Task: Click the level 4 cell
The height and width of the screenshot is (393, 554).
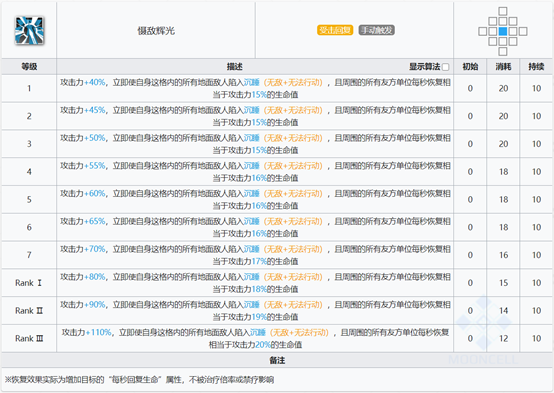Action: (x=29, y=172)
